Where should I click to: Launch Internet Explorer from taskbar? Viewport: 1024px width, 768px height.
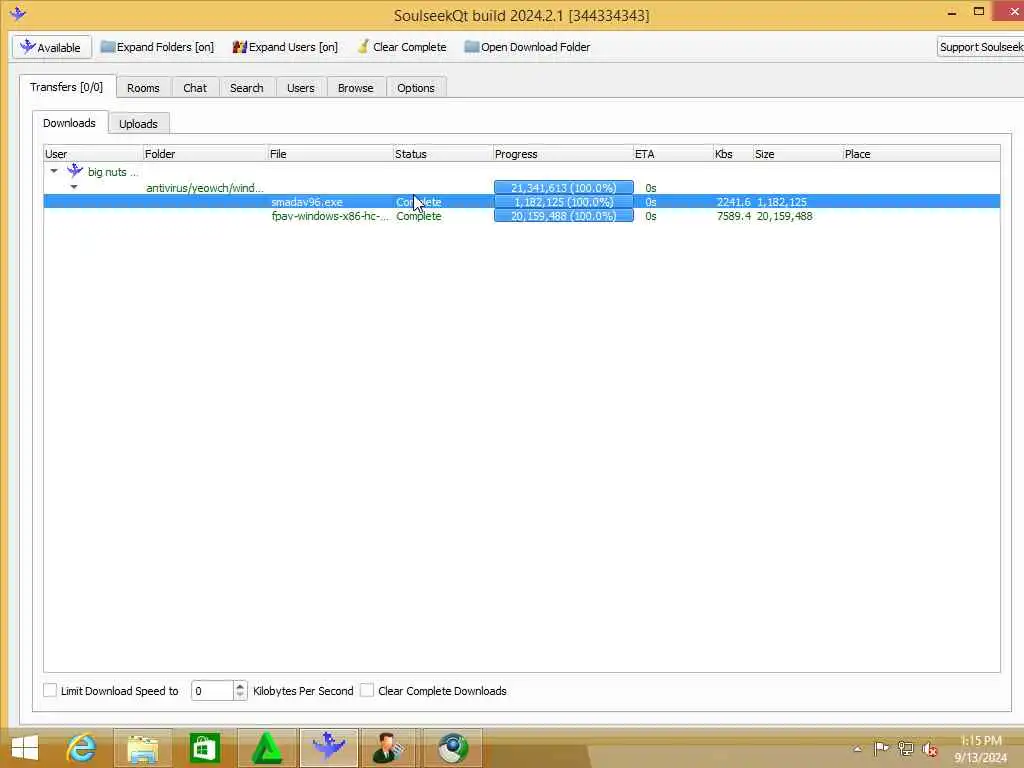(81, 748)
